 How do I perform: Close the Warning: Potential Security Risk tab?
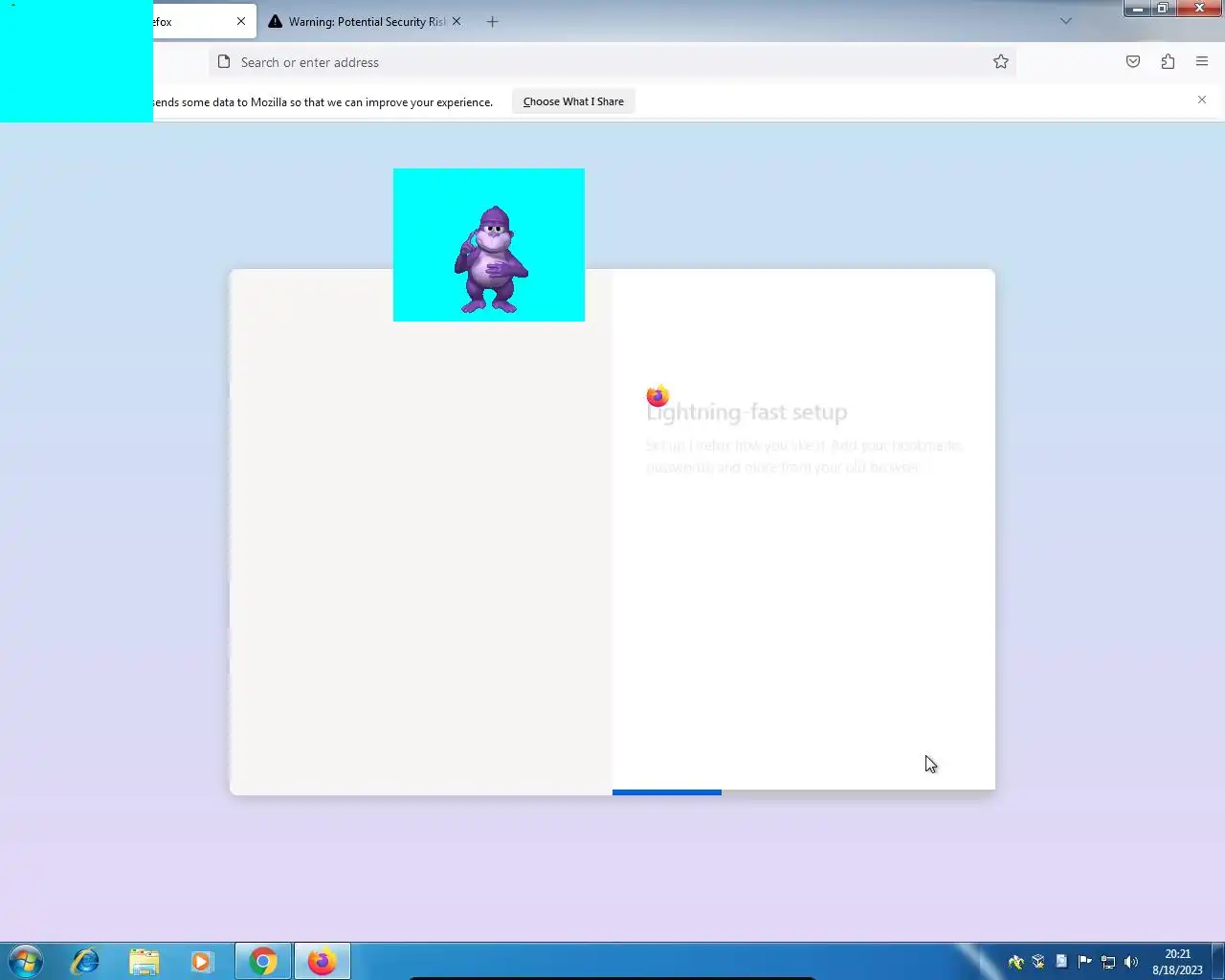(x=457, y=21)
